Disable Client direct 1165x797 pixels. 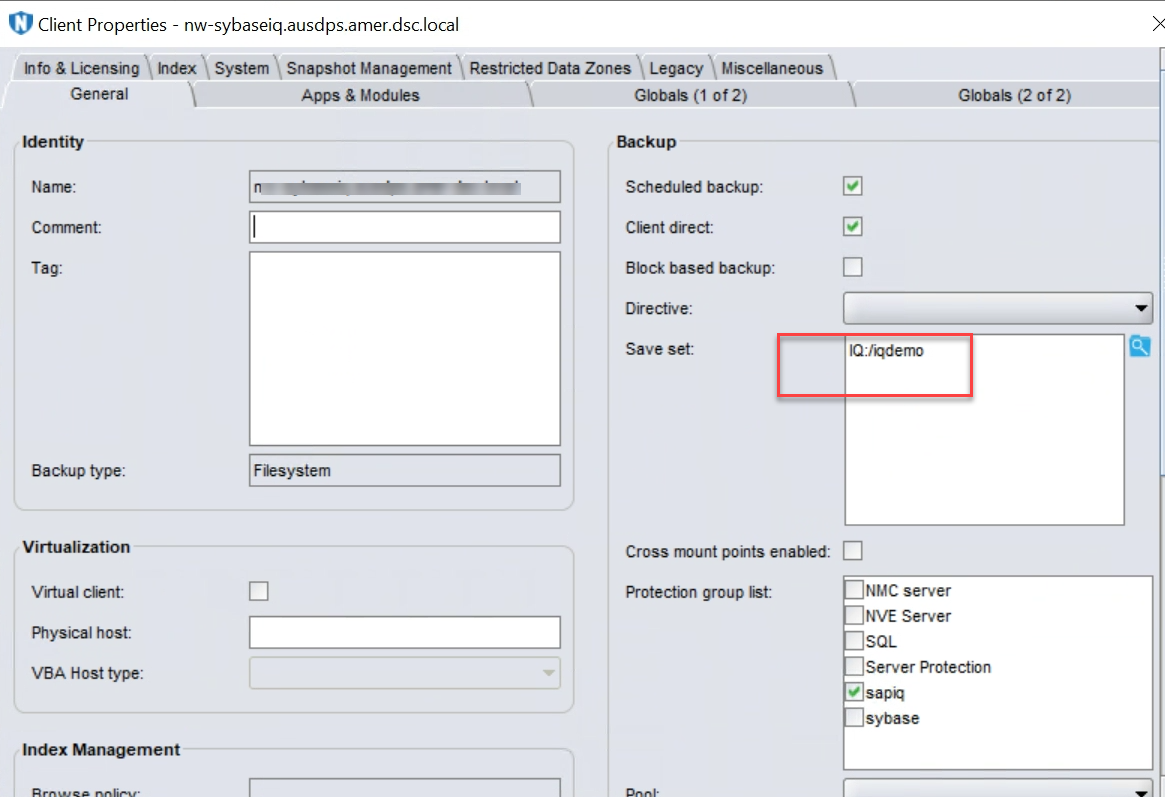(x=852, y=226)
